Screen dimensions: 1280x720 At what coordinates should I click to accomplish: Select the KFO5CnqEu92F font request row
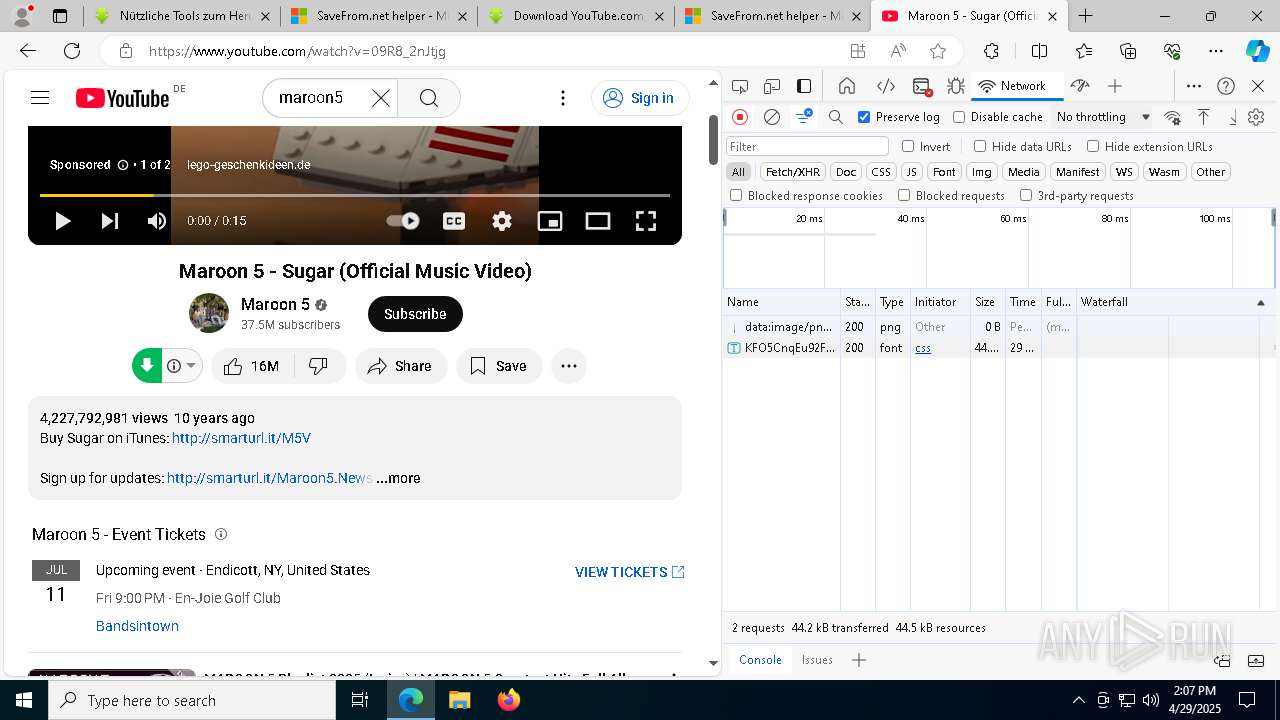(x=1001, y=348)
